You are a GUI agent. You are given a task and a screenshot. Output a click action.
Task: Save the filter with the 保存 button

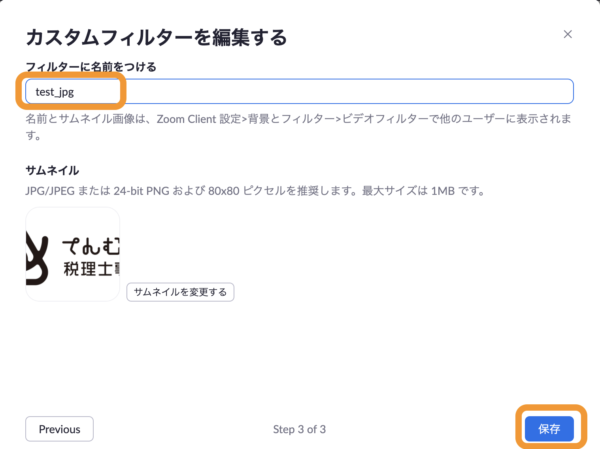pyautogui.click(x=549, y=429)
